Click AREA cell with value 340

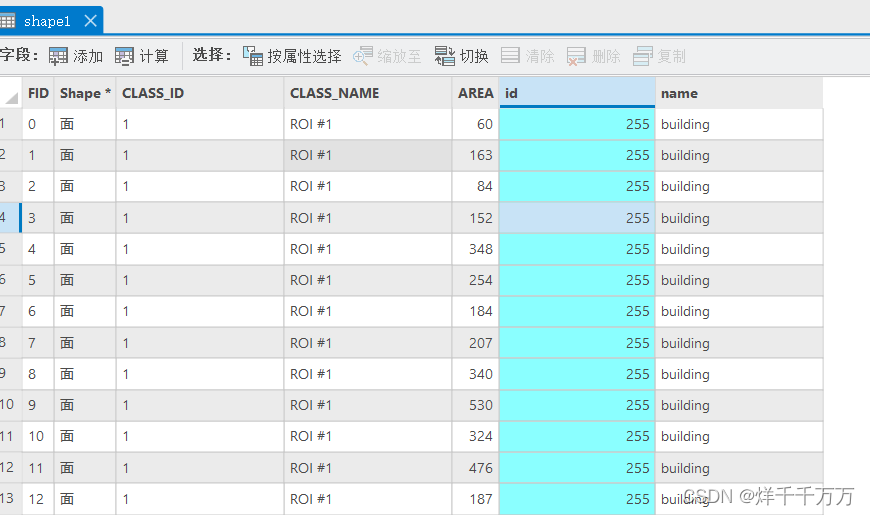476,374
